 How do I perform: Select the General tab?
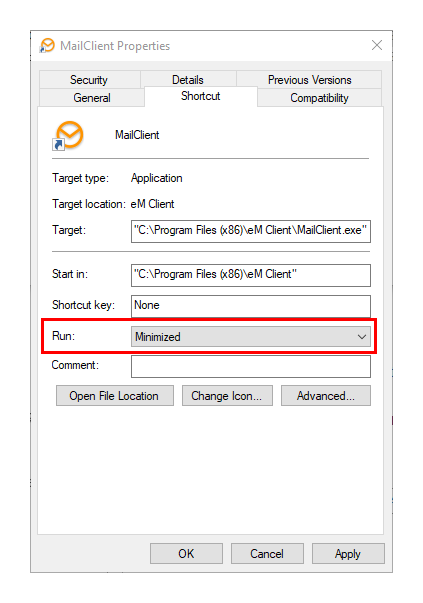tap(92, 98)
